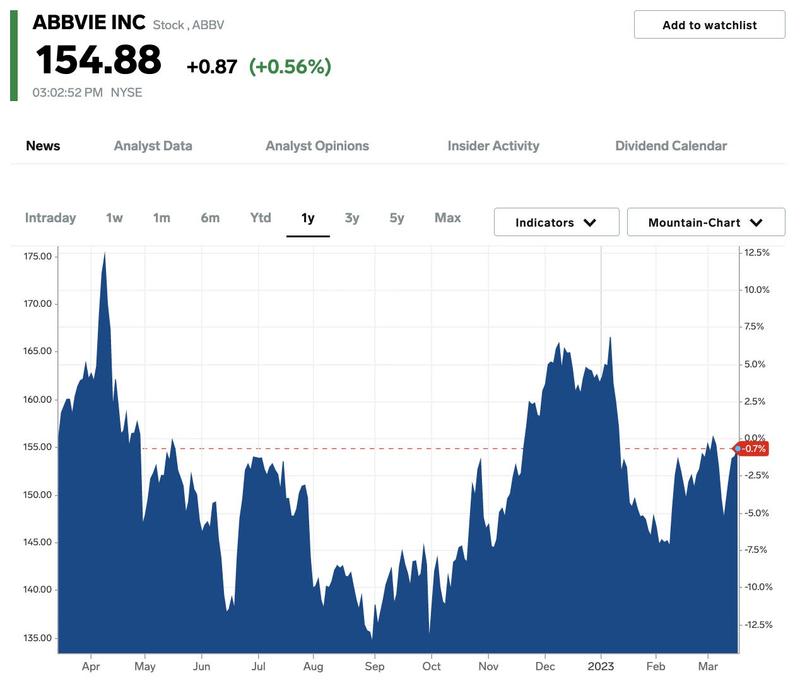Open the Analyst Opinions tab
Viewport: 800px width, 688px height.
(317, 146)
